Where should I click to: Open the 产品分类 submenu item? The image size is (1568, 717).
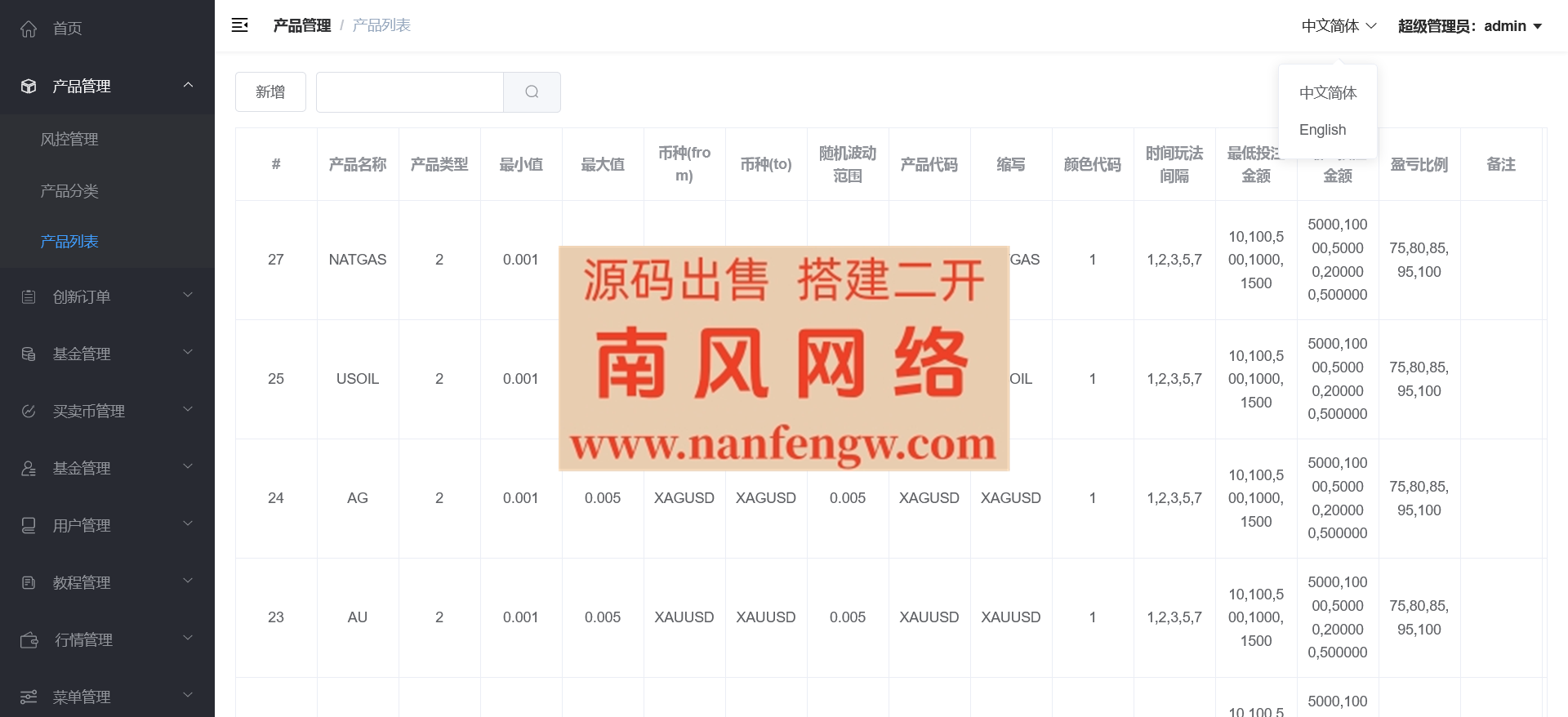click(x=69, y=191)
